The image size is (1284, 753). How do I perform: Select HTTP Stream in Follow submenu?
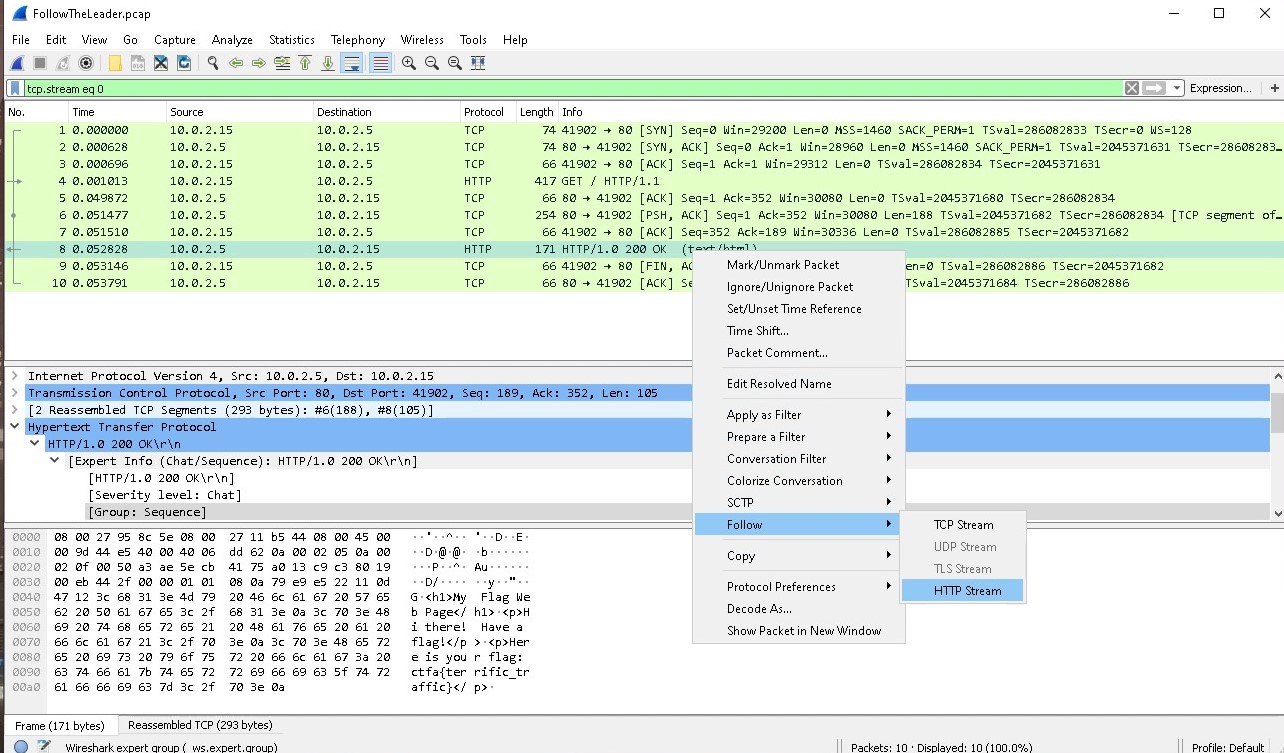point(964,591)
